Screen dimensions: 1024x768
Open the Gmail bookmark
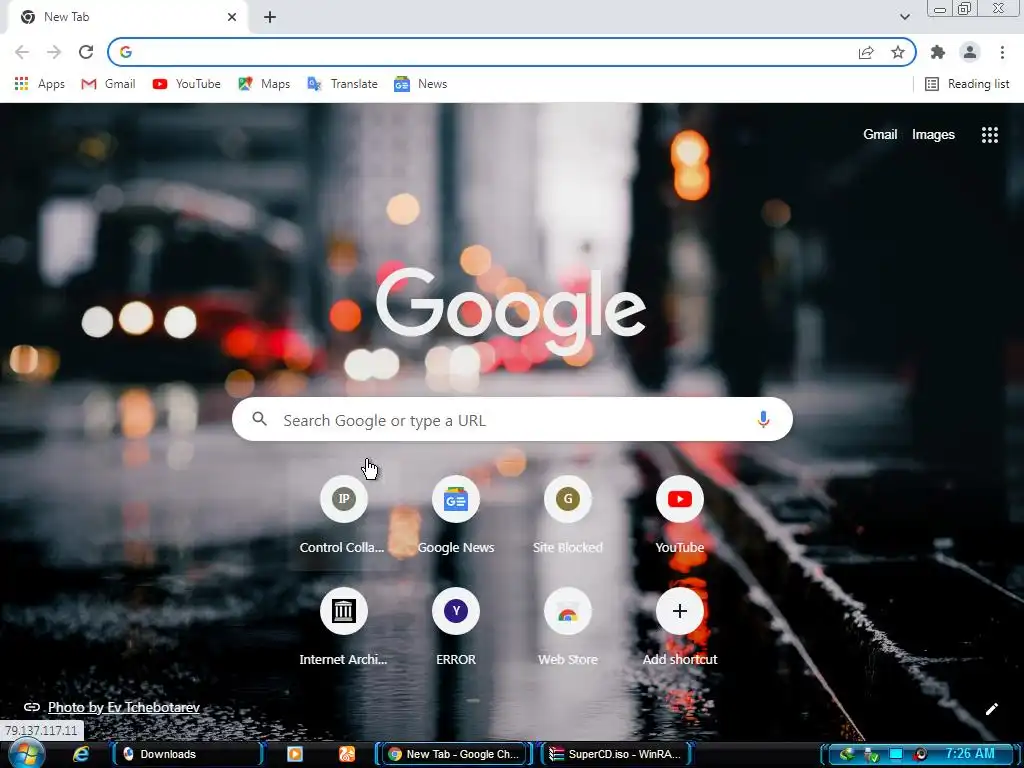tap(108, 84)
